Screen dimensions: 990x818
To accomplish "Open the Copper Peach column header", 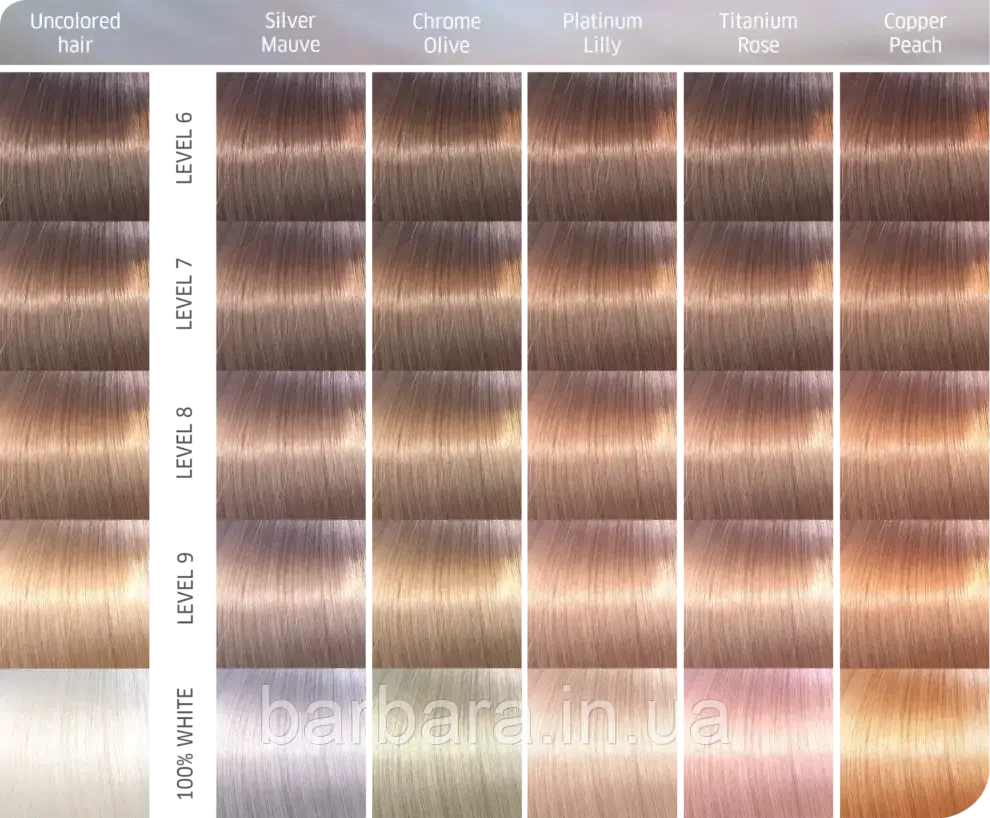I will [916, 32].
